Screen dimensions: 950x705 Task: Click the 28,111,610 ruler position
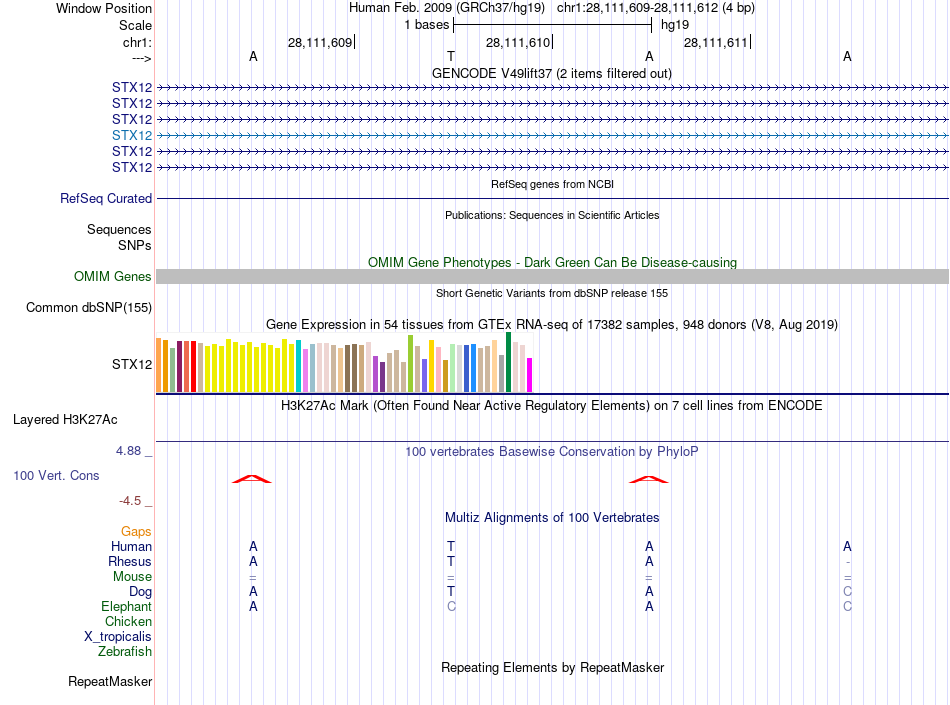[x=518, y=42]
